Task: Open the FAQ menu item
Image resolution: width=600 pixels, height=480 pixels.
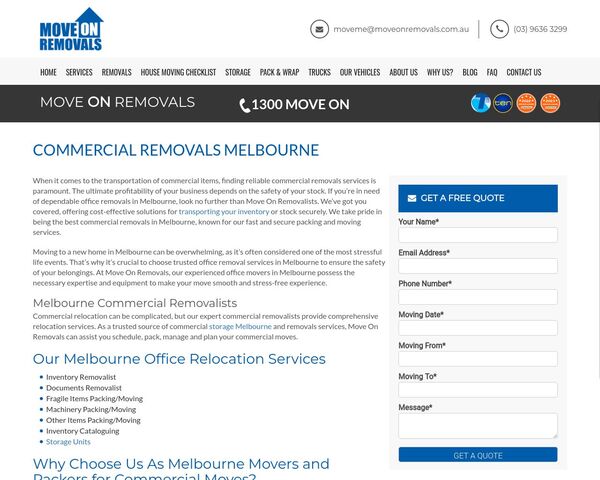Action: coord(492,72)
